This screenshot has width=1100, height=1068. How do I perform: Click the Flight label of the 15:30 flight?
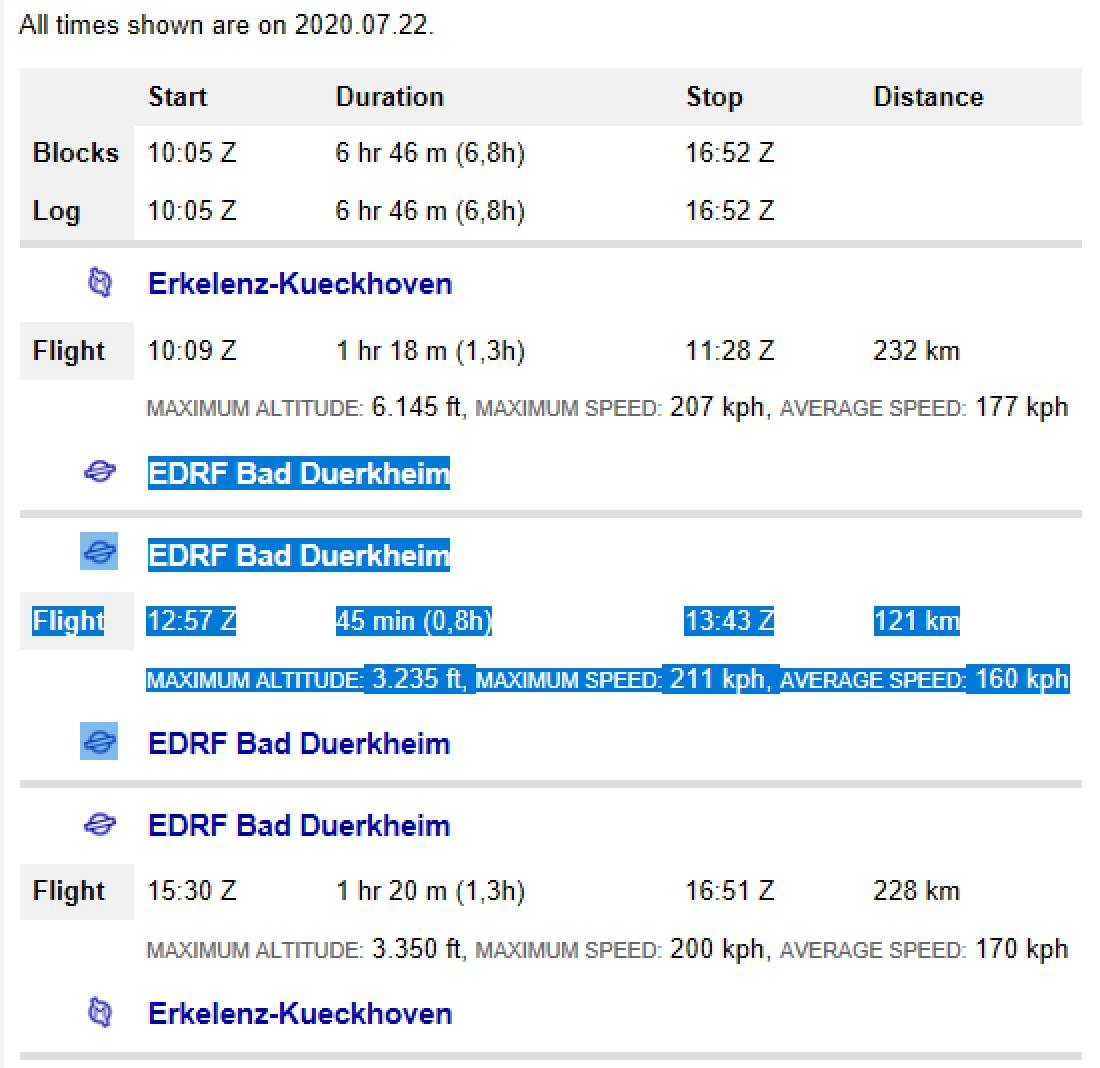[x=69, y=891]
